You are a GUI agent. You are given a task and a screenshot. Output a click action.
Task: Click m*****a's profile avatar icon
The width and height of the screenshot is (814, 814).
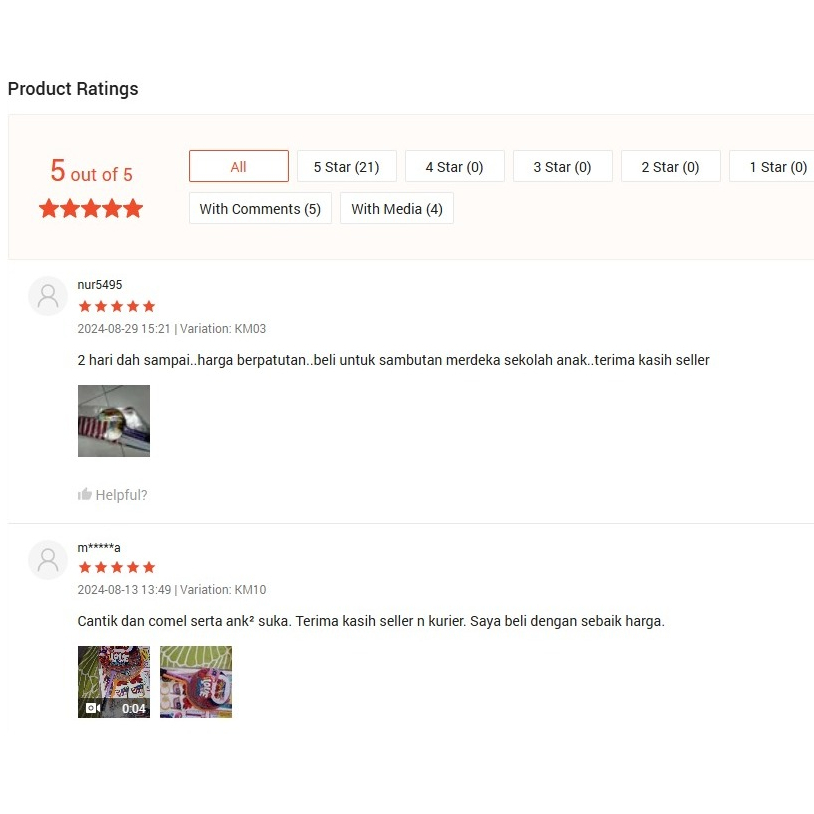coord(47,559)
